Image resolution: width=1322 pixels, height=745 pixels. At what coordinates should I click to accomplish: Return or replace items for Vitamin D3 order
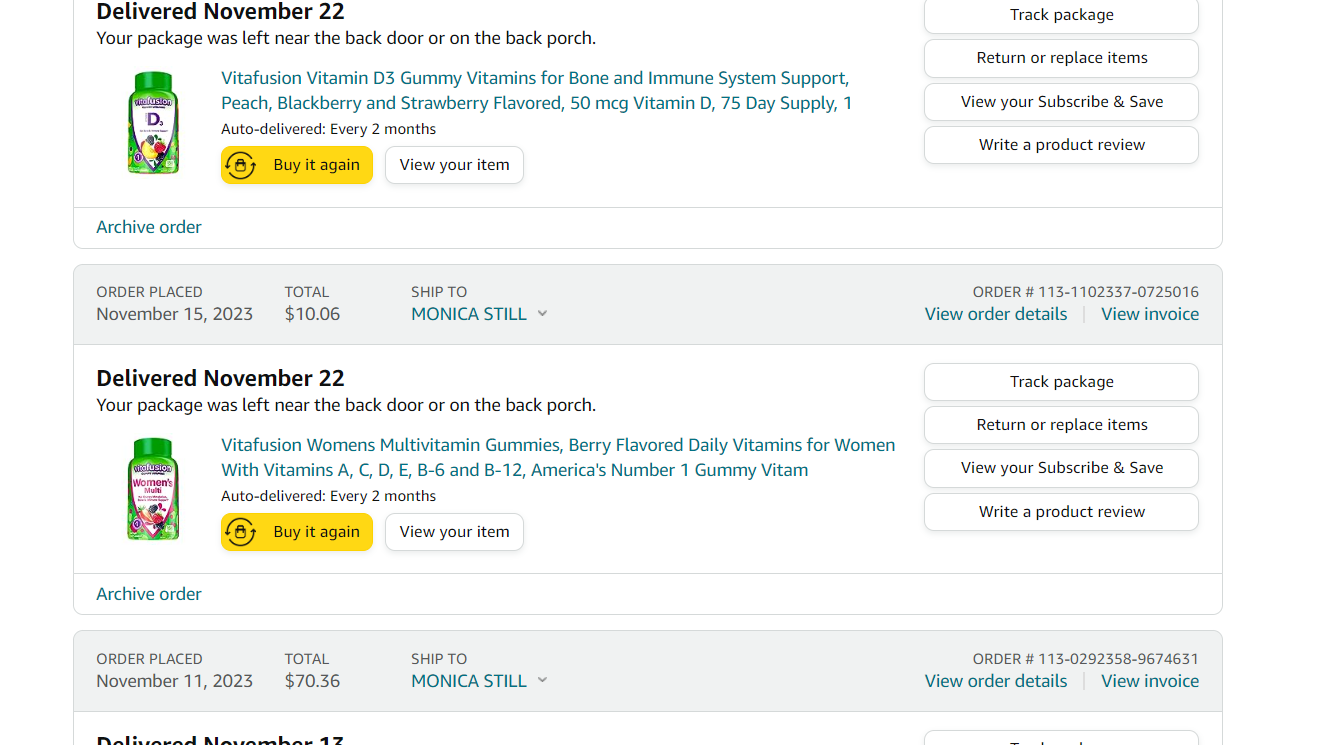[x=1061, y=58]
